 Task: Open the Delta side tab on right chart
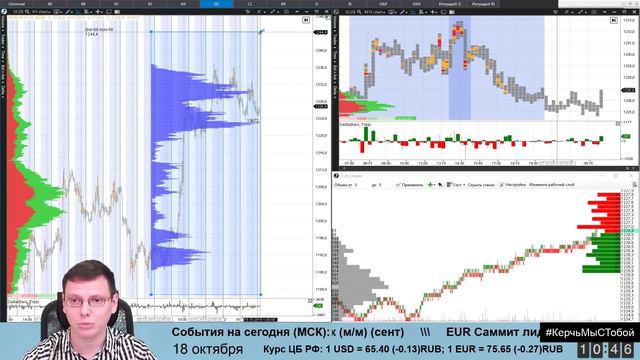point(335,92)
